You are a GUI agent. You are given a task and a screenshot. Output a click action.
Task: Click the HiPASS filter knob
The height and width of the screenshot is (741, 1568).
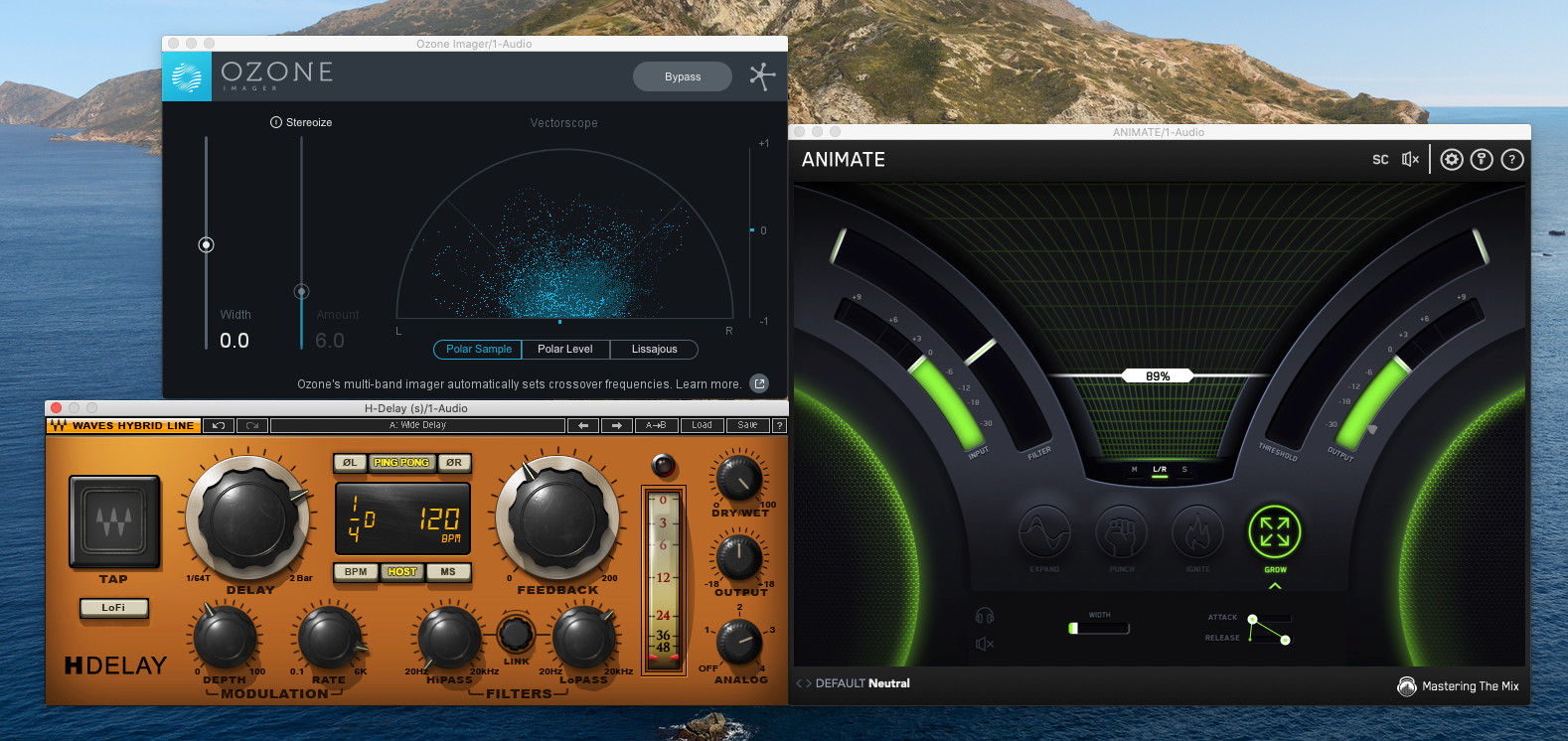coord(449,639)
